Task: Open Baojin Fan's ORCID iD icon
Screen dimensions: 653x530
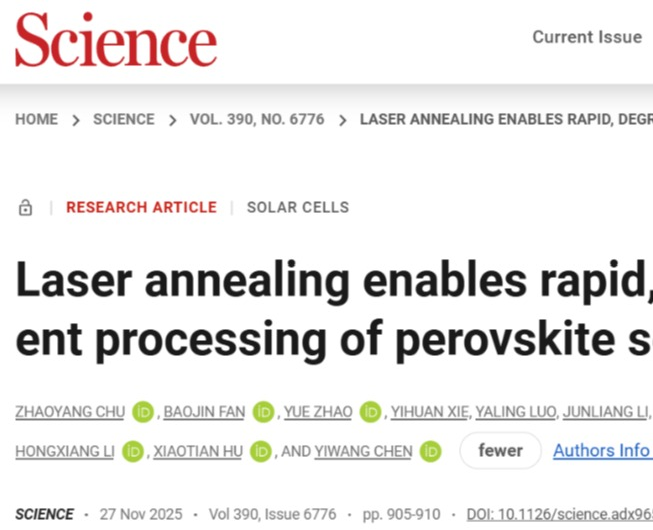Action: point(263,411)
